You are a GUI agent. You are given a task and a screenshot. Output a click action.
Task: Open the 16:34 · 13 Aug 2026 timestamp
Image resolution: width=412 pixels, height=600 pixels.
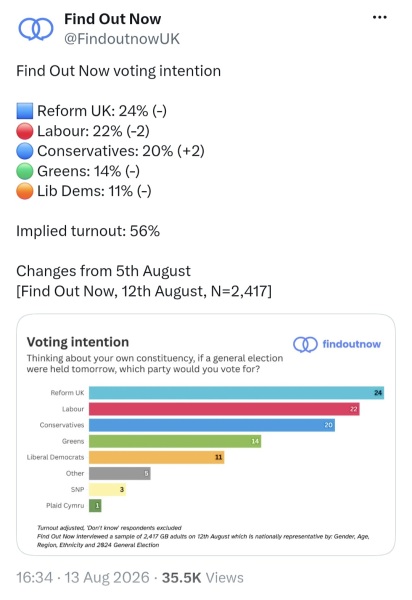[83, 578]
